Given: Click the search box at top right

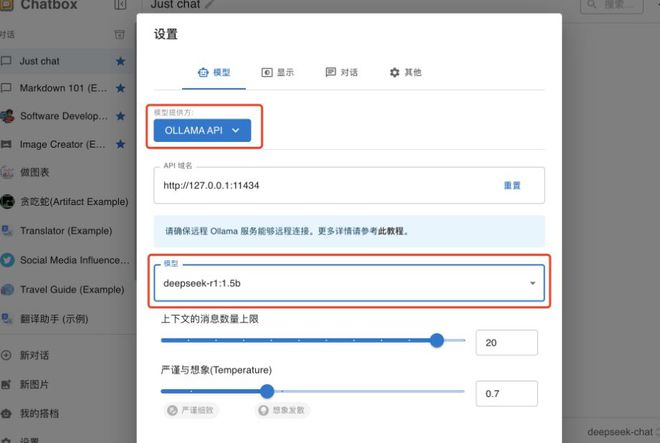Looking at the screenshot, I should [612, 5].
